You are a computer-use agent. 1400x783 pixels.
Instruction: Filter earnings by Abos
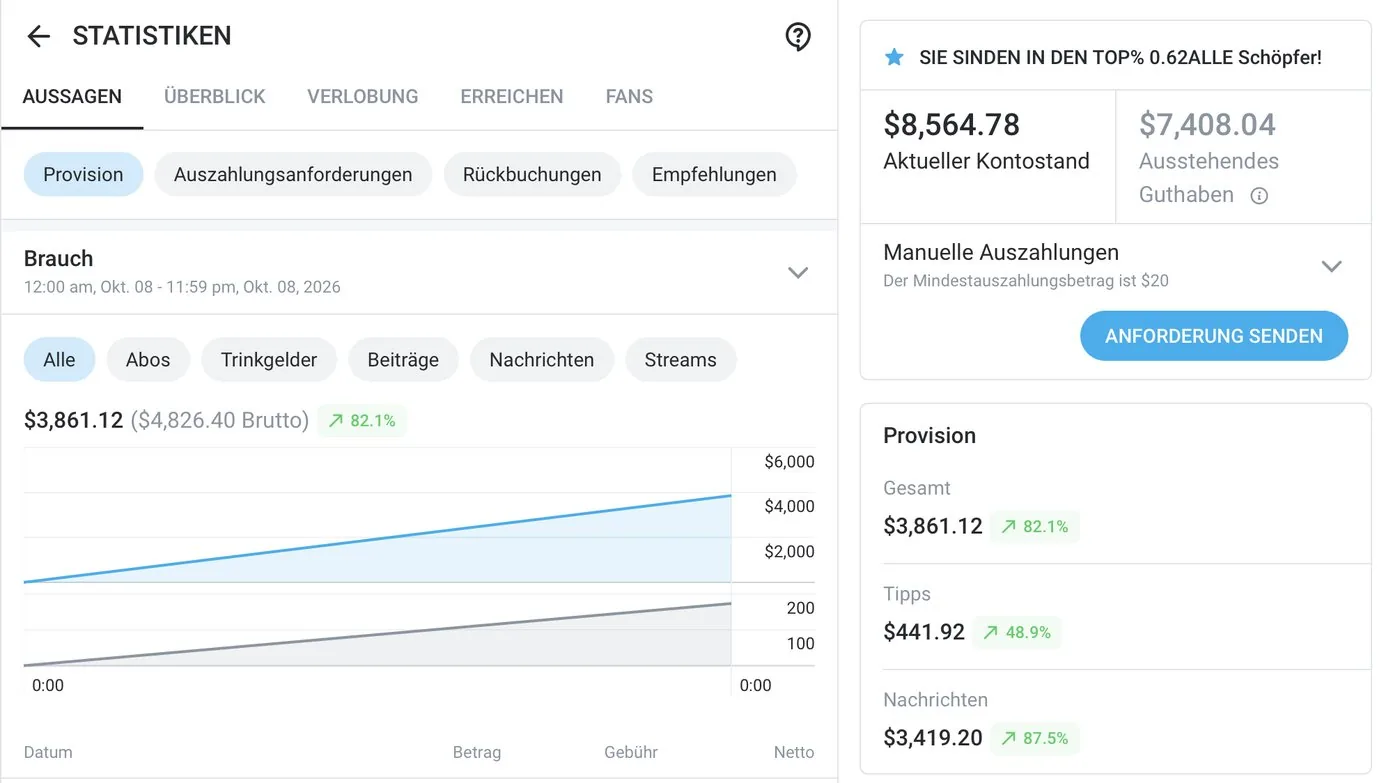(x=148, y=360)
